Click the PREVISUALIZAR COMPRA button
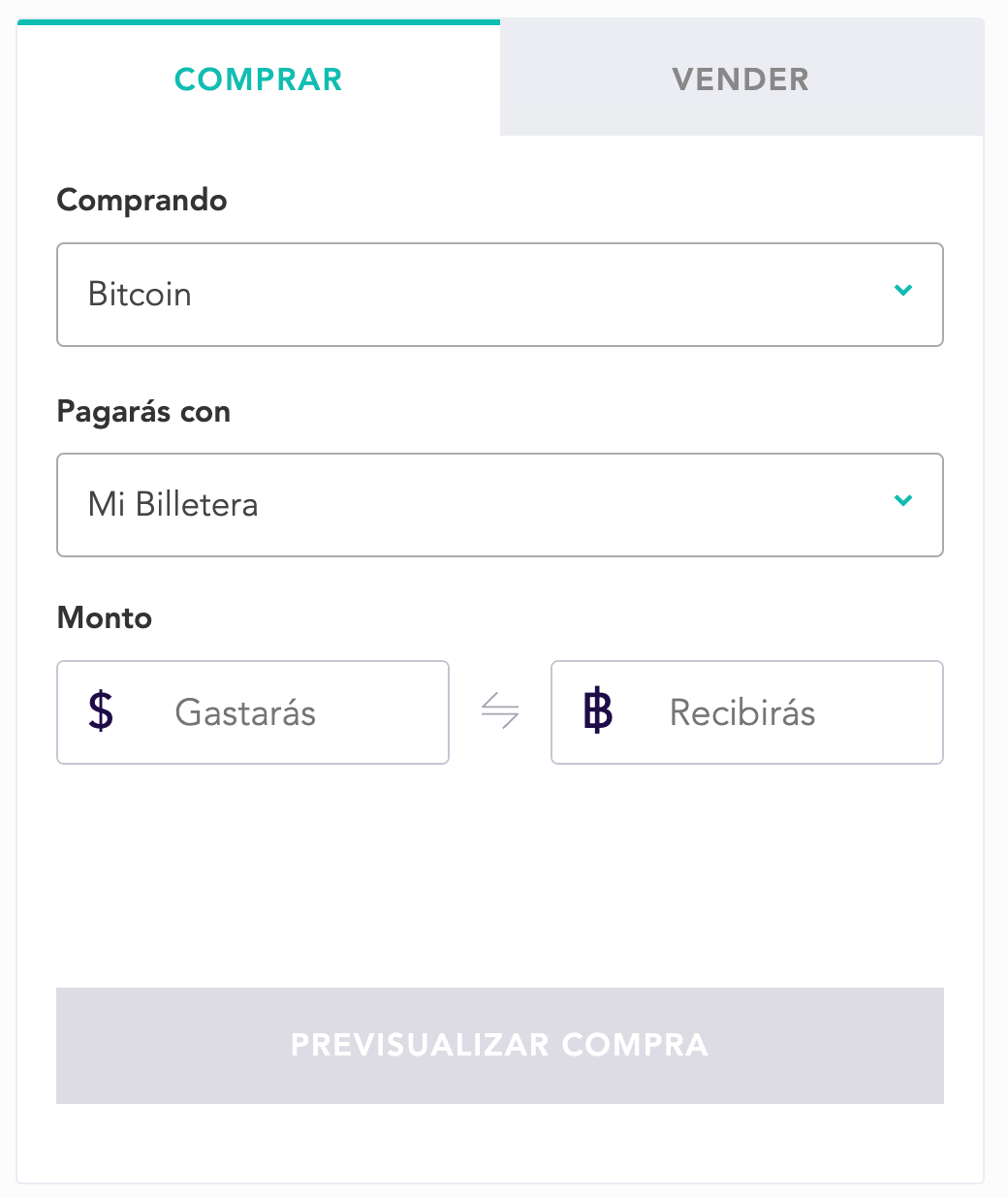This screenshot has height=1198, width=1008. pyautogui.click(x=500, y=1046)
